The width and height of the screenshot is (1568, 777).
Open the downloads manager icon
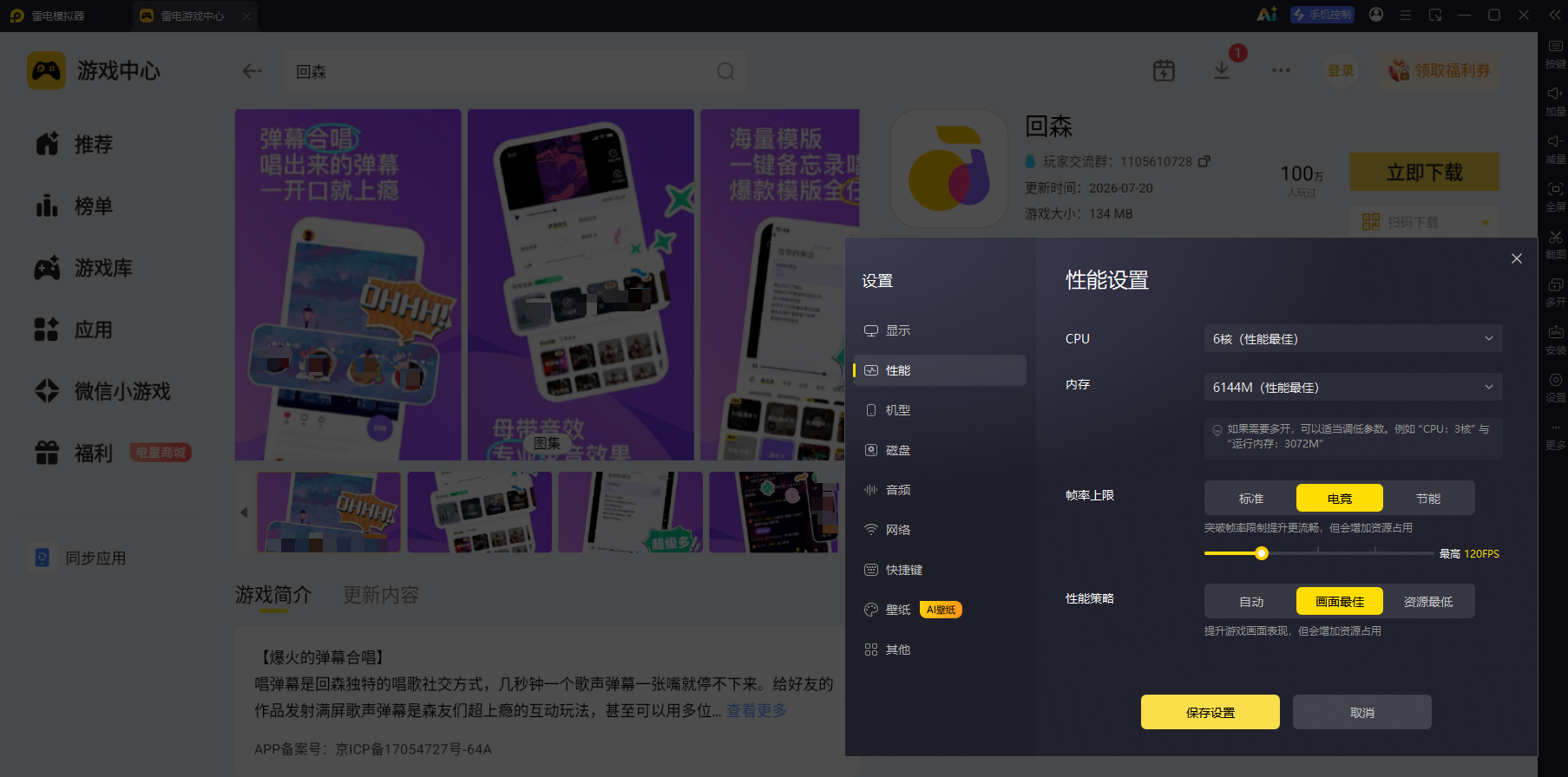tap(1222, 70)
